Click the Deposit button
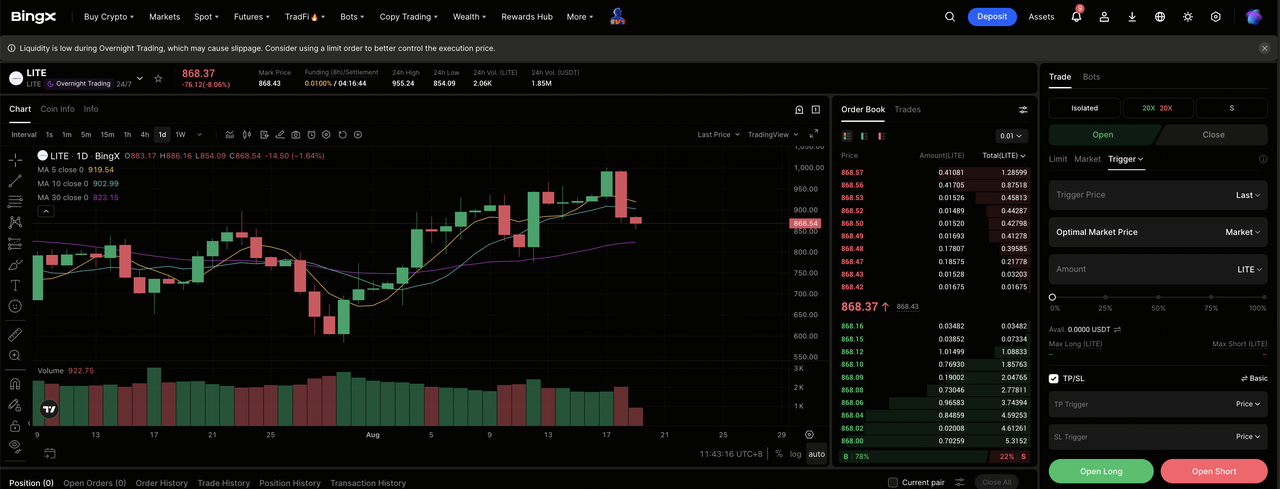 coord(992,17)
